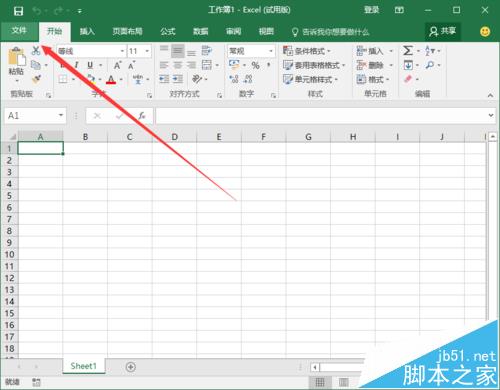Click the 登录 sign-in link

[371, 10]
